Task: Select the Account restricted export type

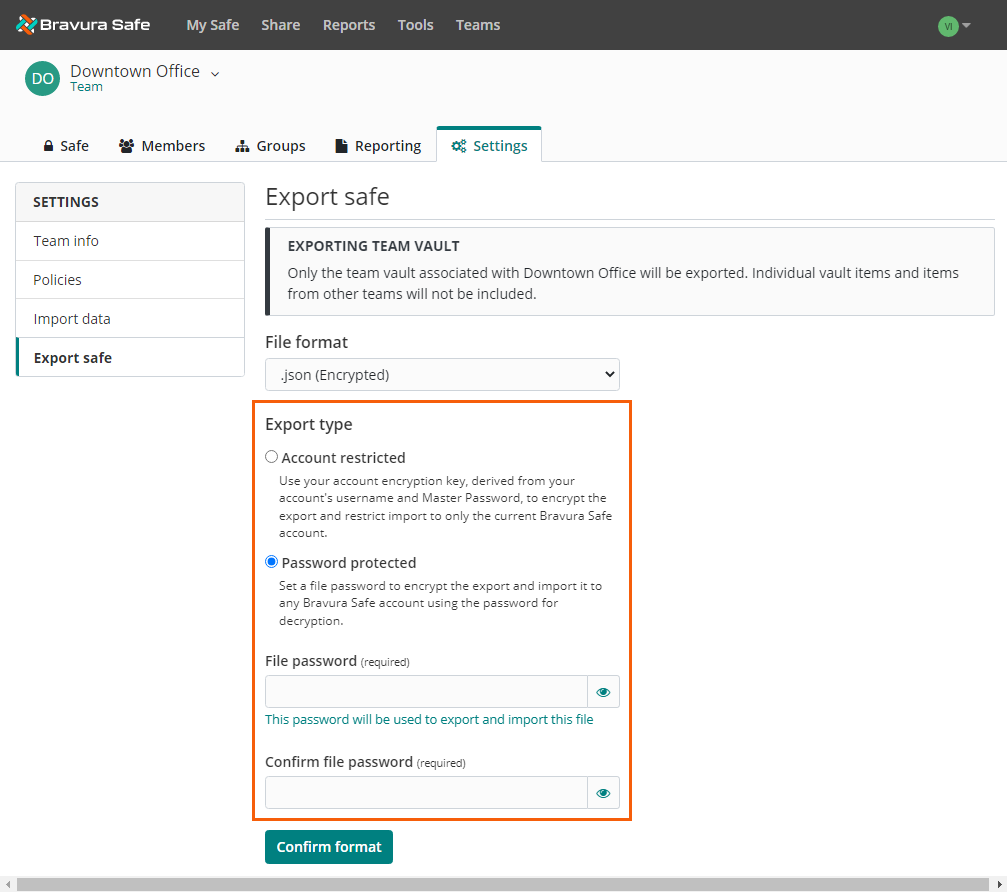Action: coord(271,456)
